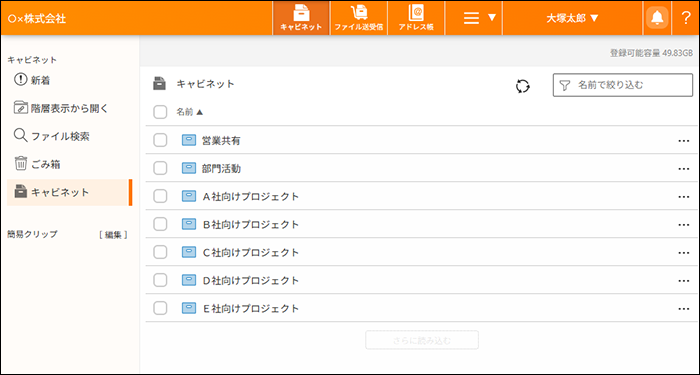Focus the 名前で絞り込む filter field

coord(623,85)
